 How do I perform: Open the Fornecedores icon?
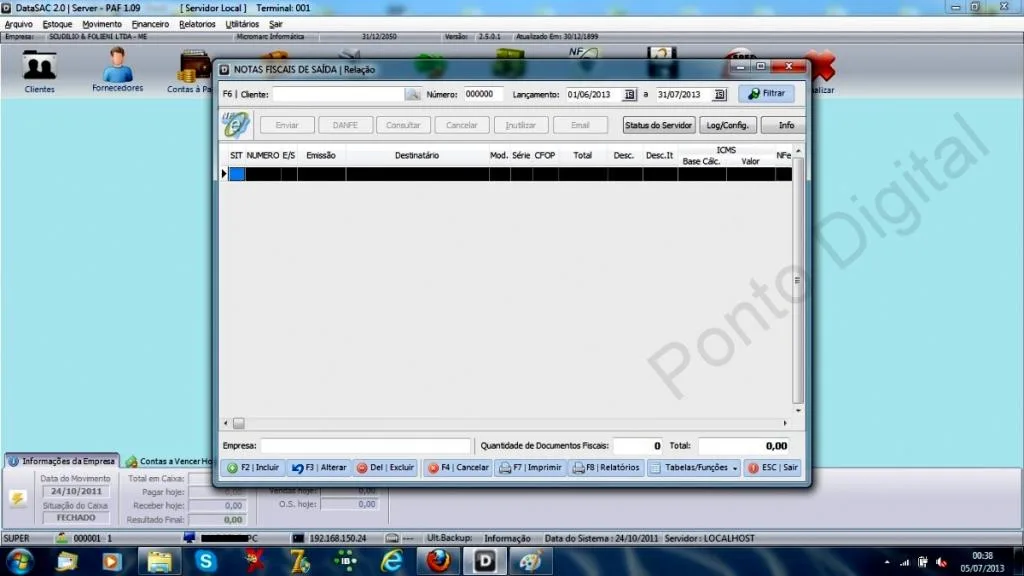(x=117, y=70)
